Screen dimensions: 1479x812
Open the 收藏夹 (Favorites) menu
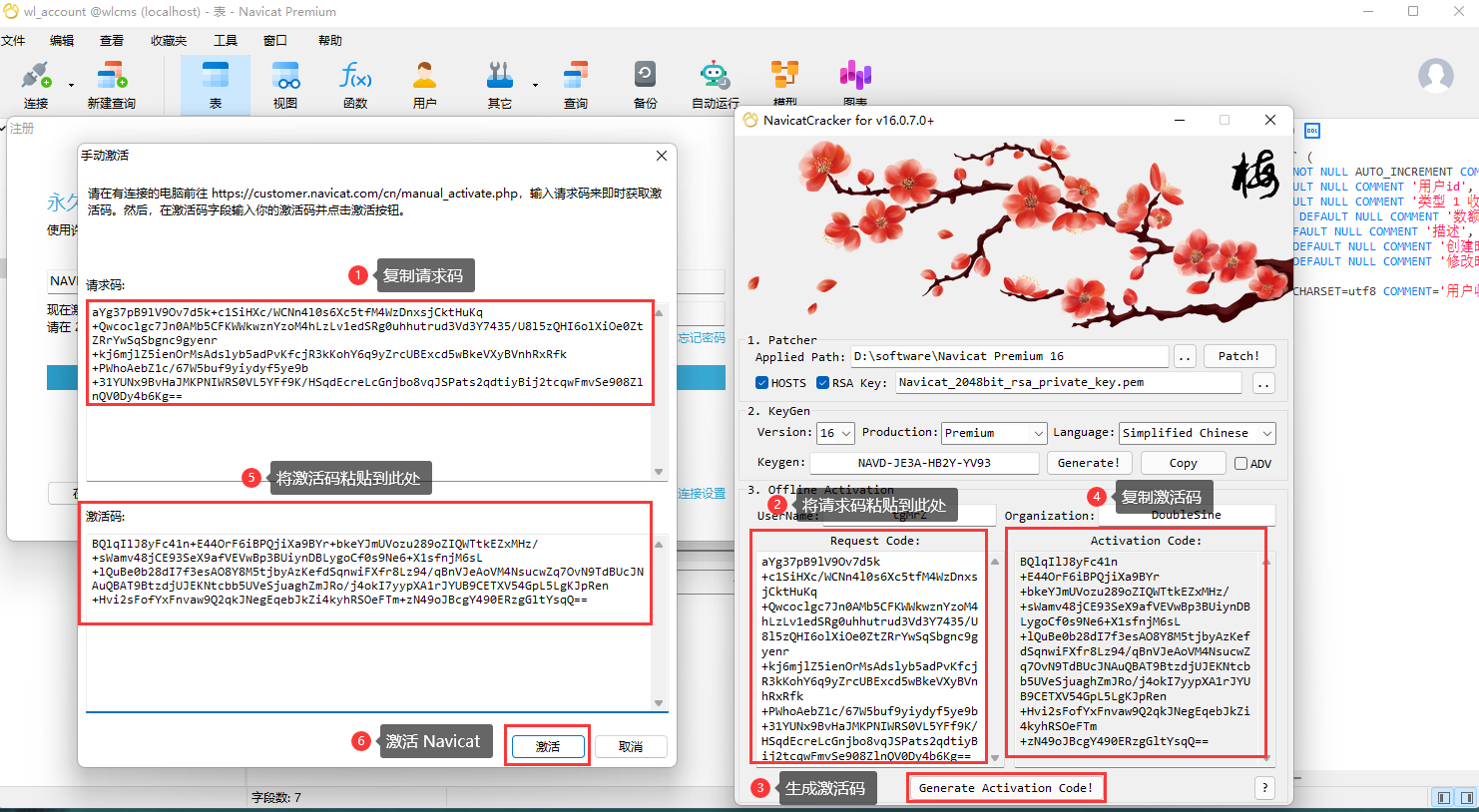(x=169, y=41)
